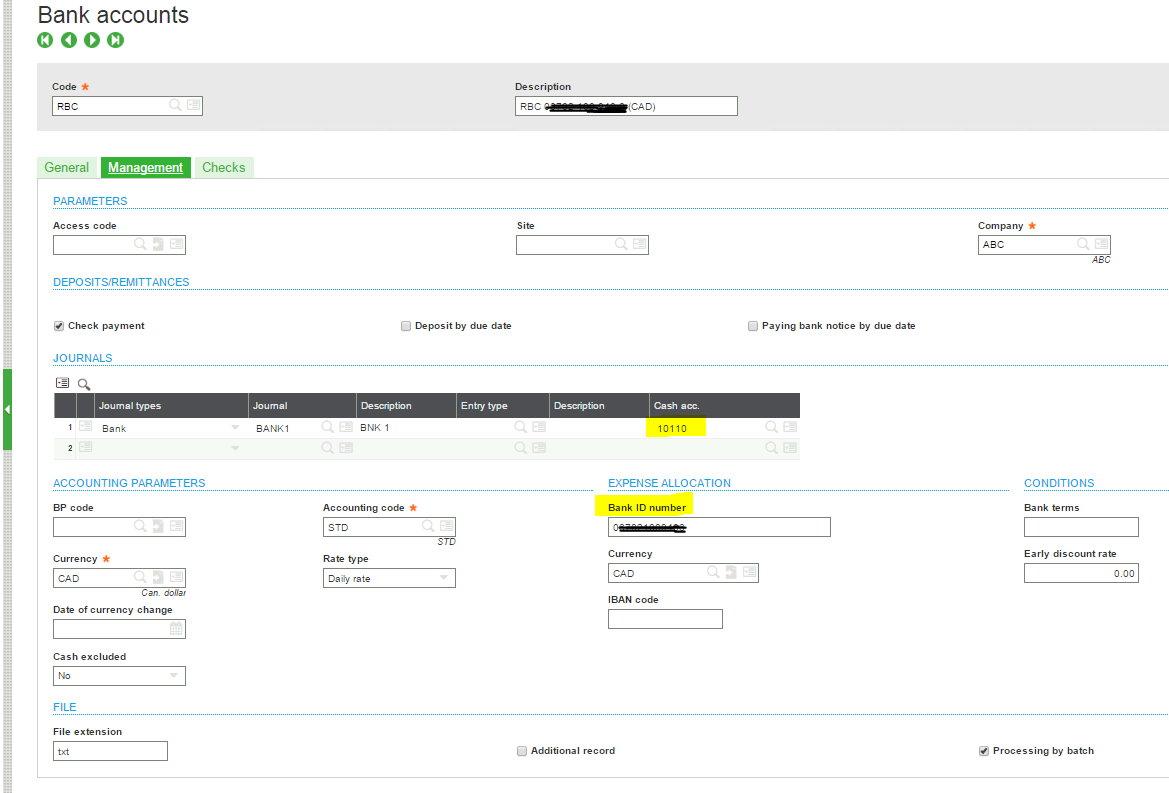Image resolution: width=1169 pixels, height=793 pixels.
Task: Open the selection card icon in Code field
Action: pos(194,105)
